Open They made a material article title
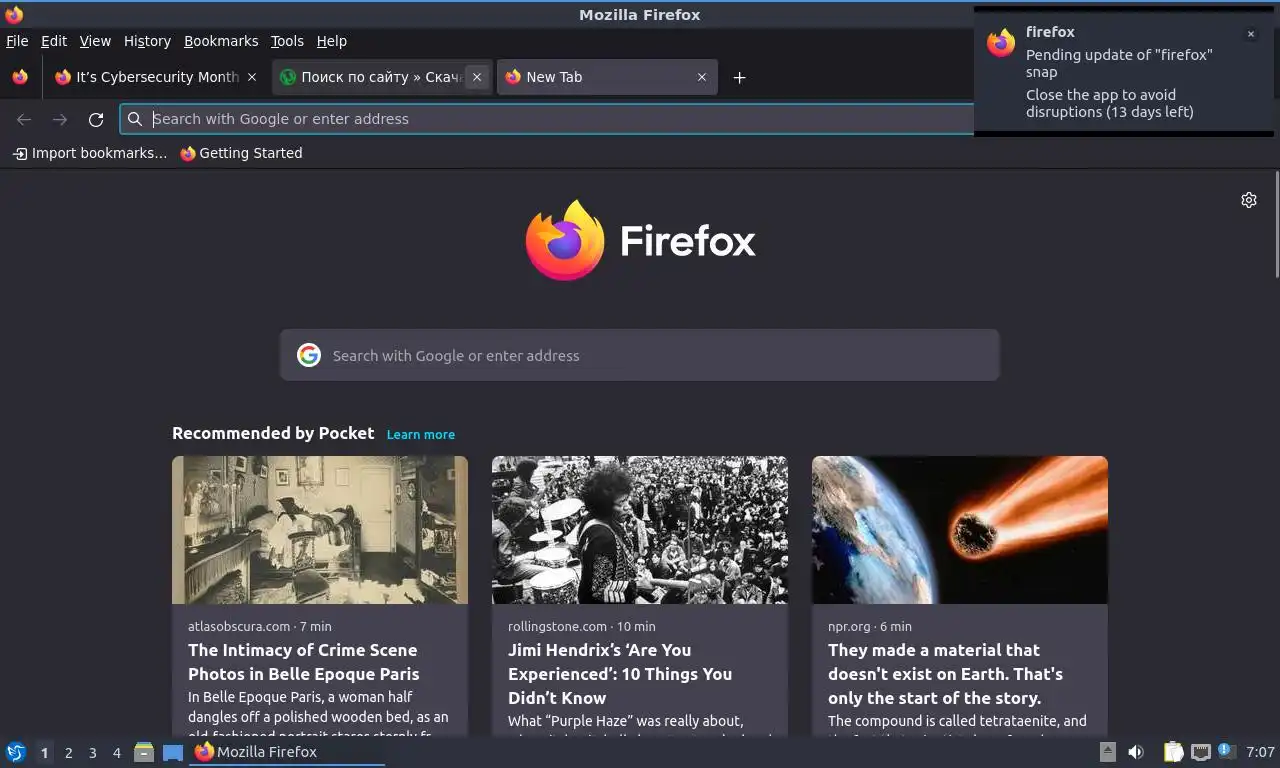 [x=946, y=674]
